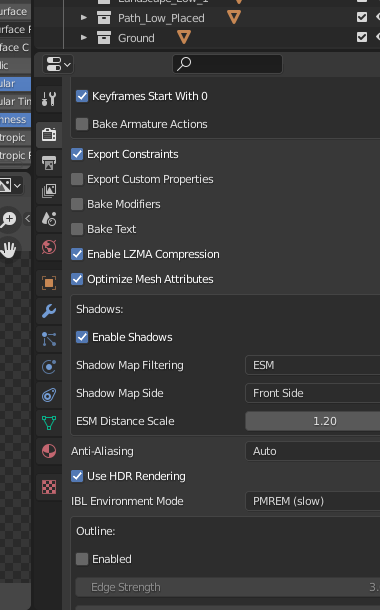The height and width of the screenshot is (610, 380).
Task: Expand the Path_Low_Placed collection
Action: [x=83, y=18]
